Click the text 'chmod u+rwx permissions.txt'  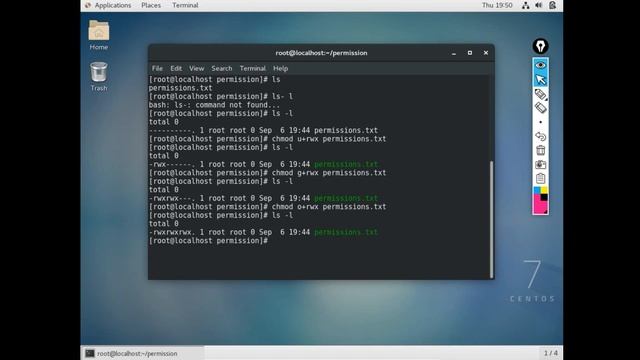coord(329,139)
